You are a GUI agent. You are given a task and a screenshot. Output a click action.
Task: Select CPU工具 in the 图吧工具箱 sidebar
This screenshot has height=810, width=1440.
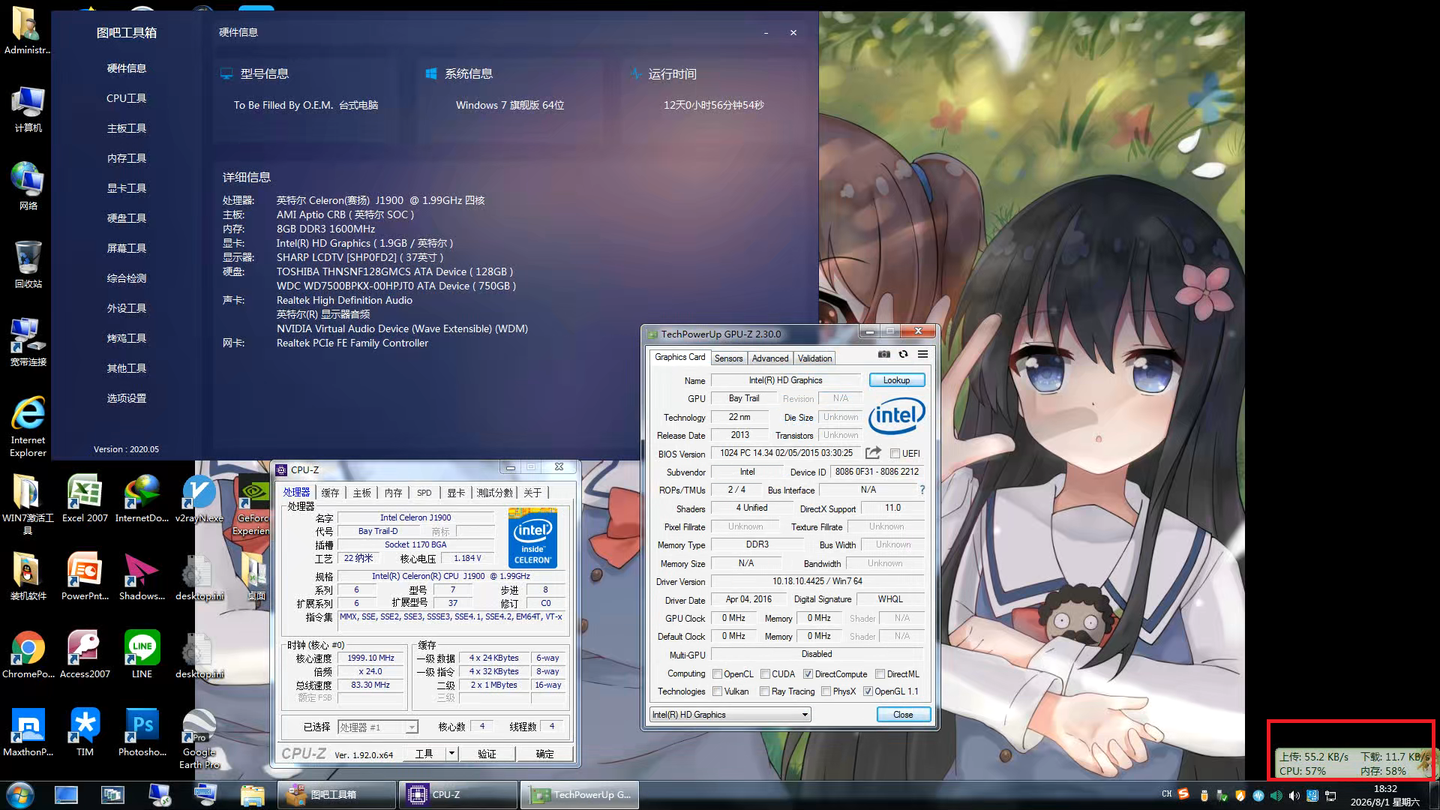127,98
